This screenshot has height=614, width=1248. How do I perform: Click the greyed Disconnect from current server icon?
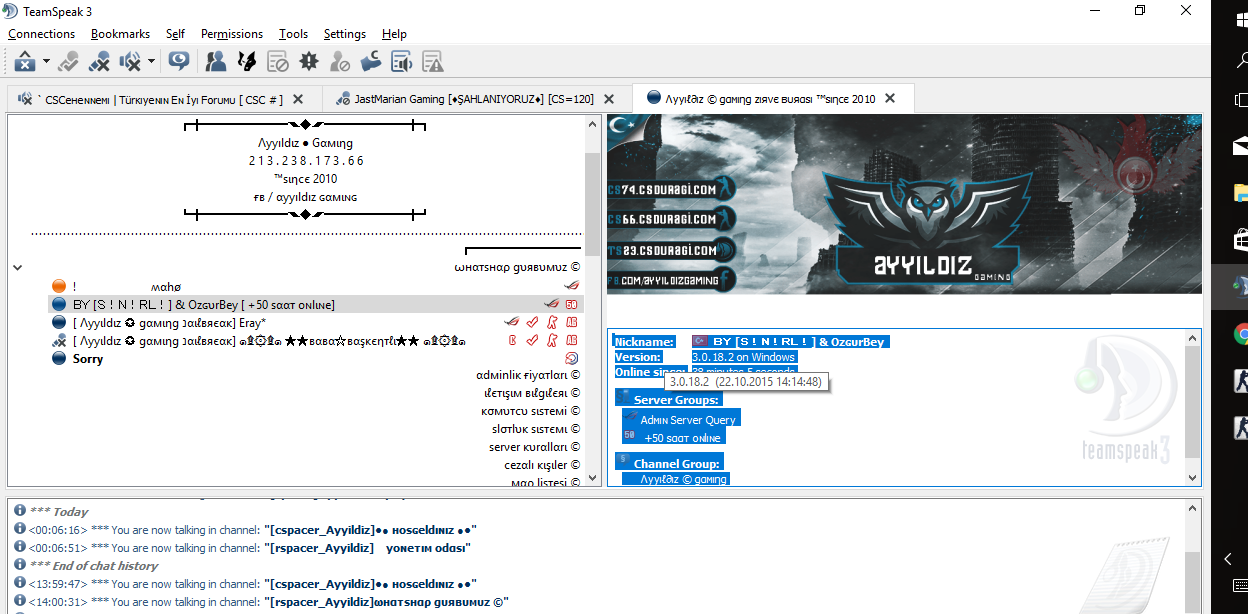point(68,62)
